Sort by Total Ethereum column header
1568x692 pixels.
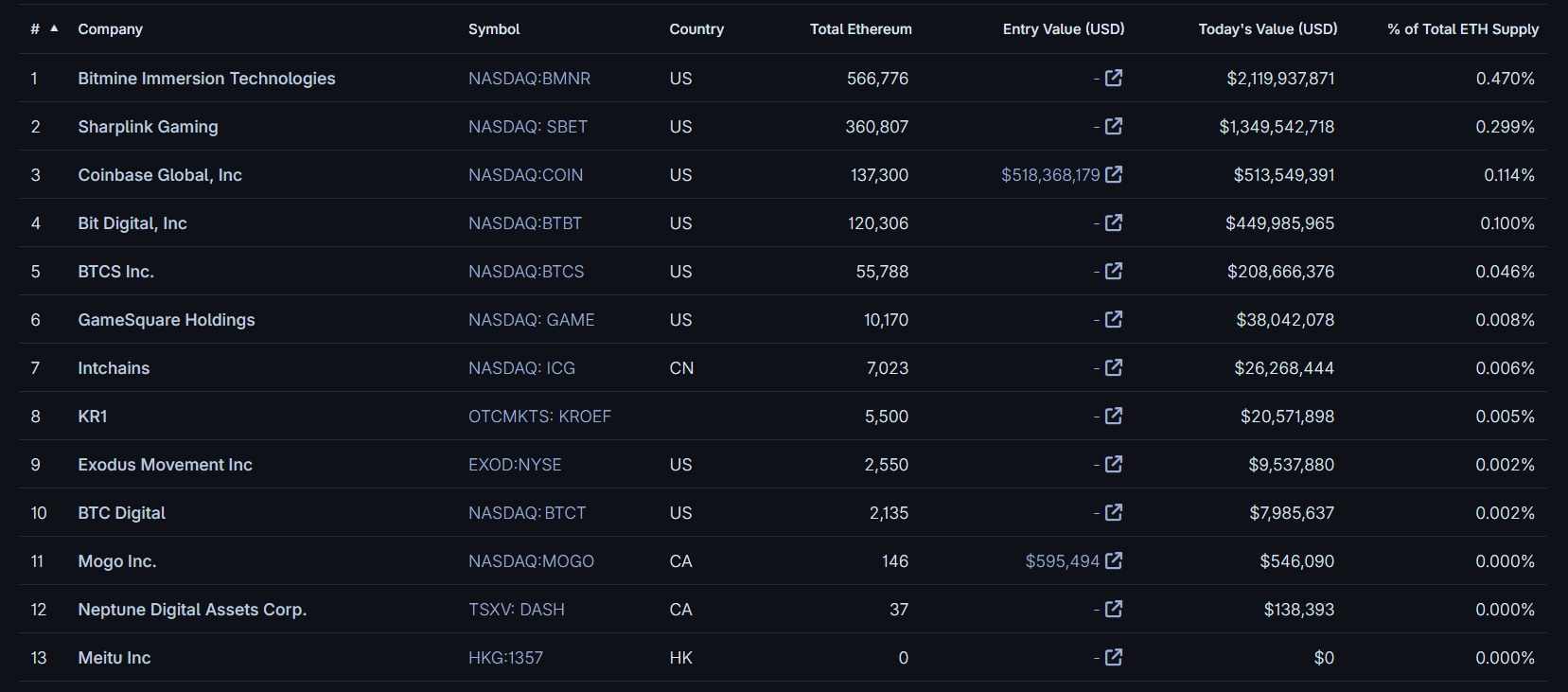(x=860, y=29)
